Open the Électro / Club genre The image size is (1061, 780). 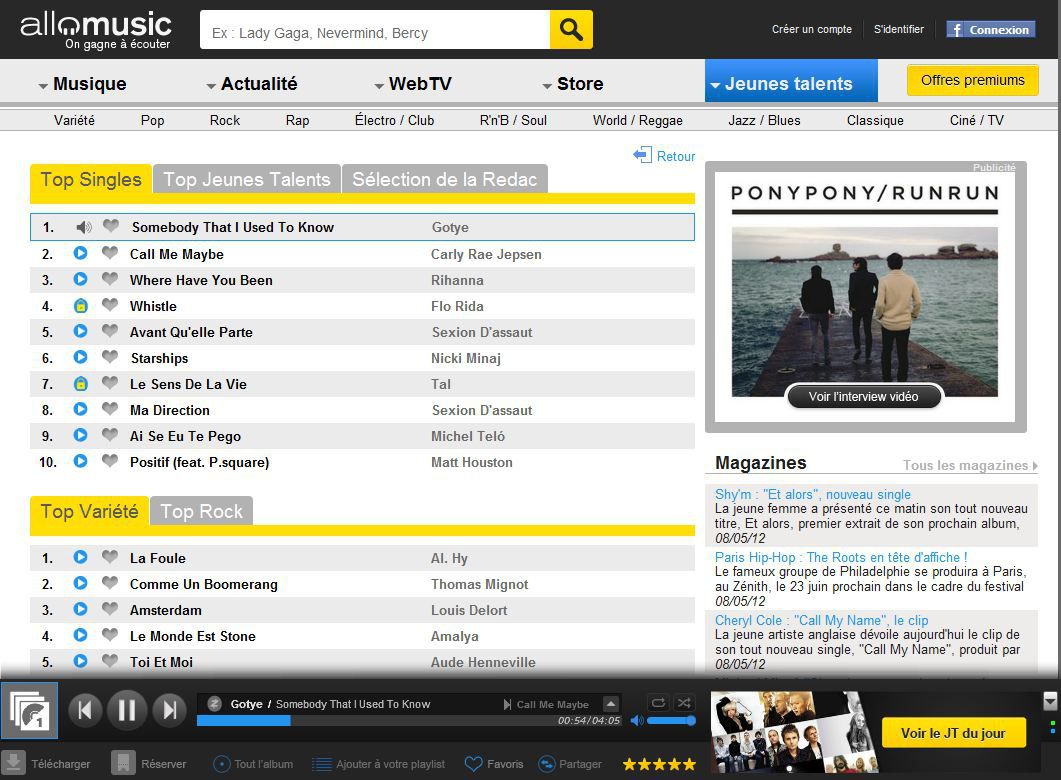[394, 120]
